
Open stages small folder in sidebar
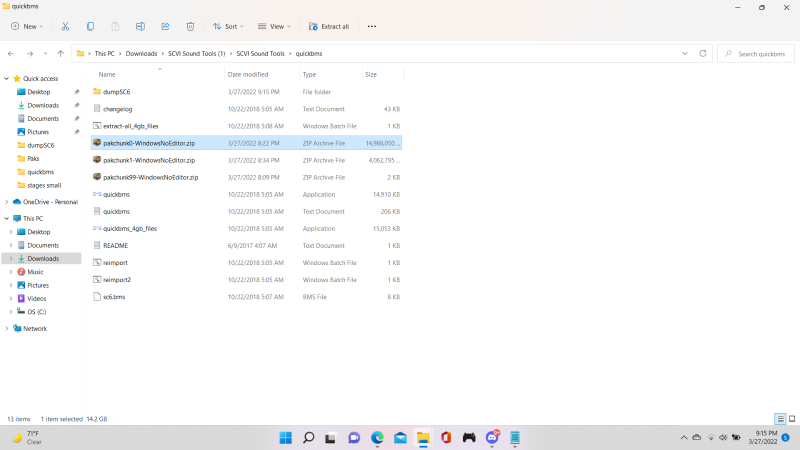(44, 185)
